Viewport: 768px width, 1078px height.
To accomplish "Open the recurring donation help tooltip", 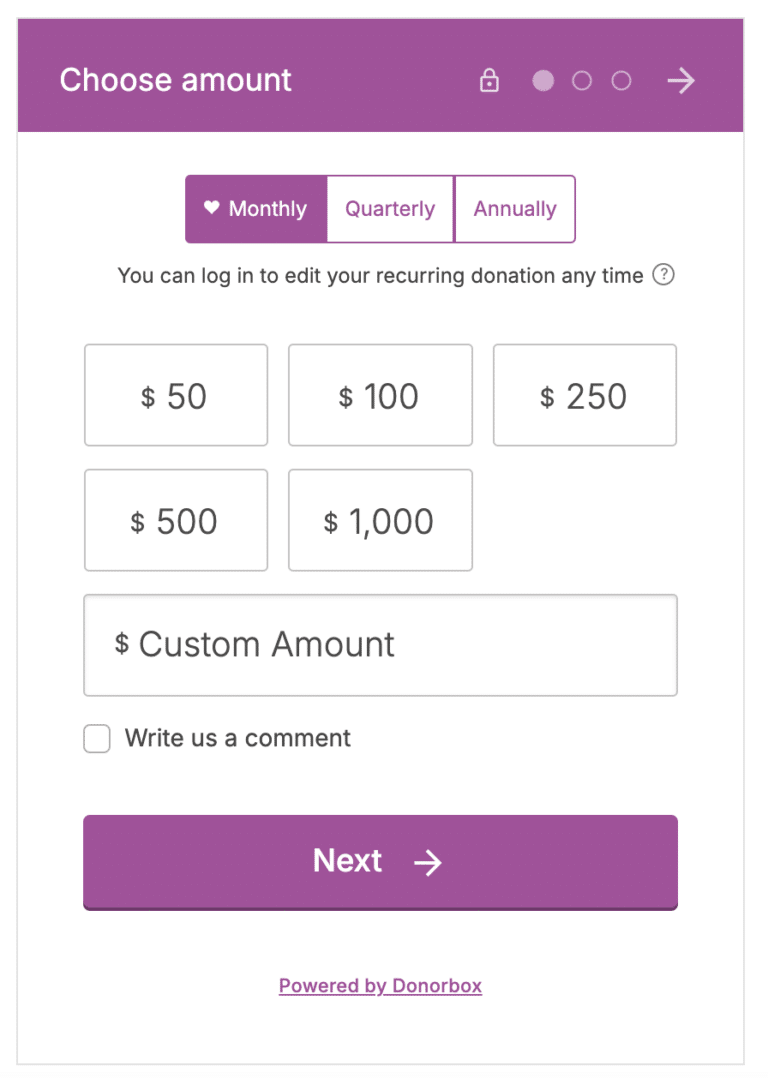I will [x=663, y=275].
